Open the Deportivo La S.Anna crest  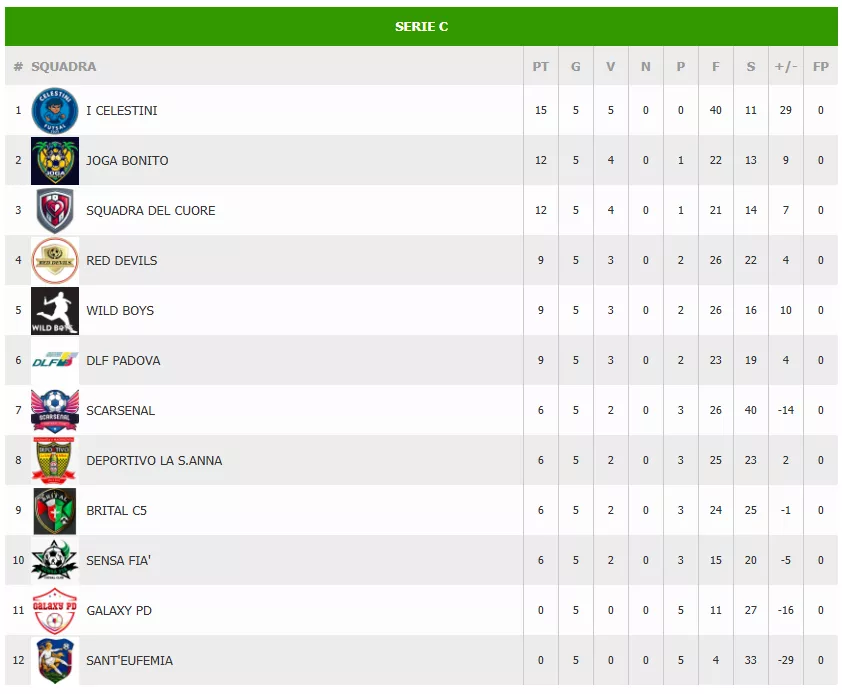pos(55,460)
